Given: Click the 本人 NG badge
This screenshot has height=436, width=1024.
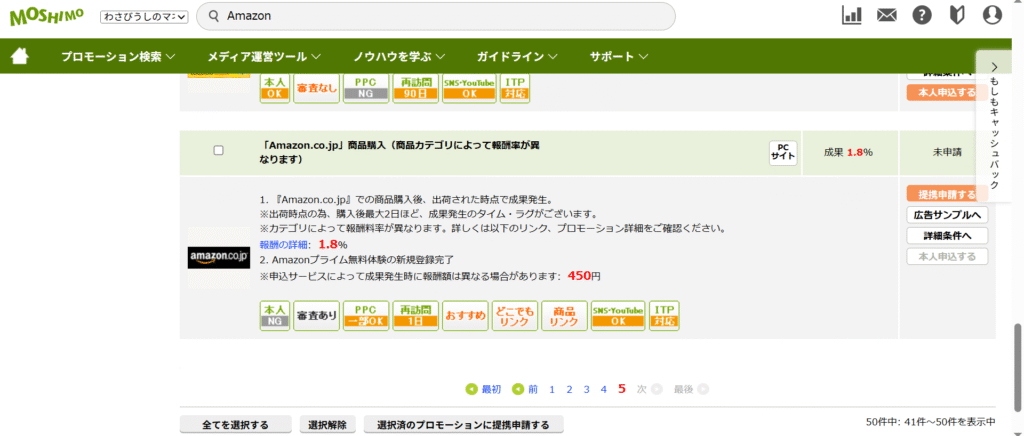Looking at the screenshot, I should point(274,316).
